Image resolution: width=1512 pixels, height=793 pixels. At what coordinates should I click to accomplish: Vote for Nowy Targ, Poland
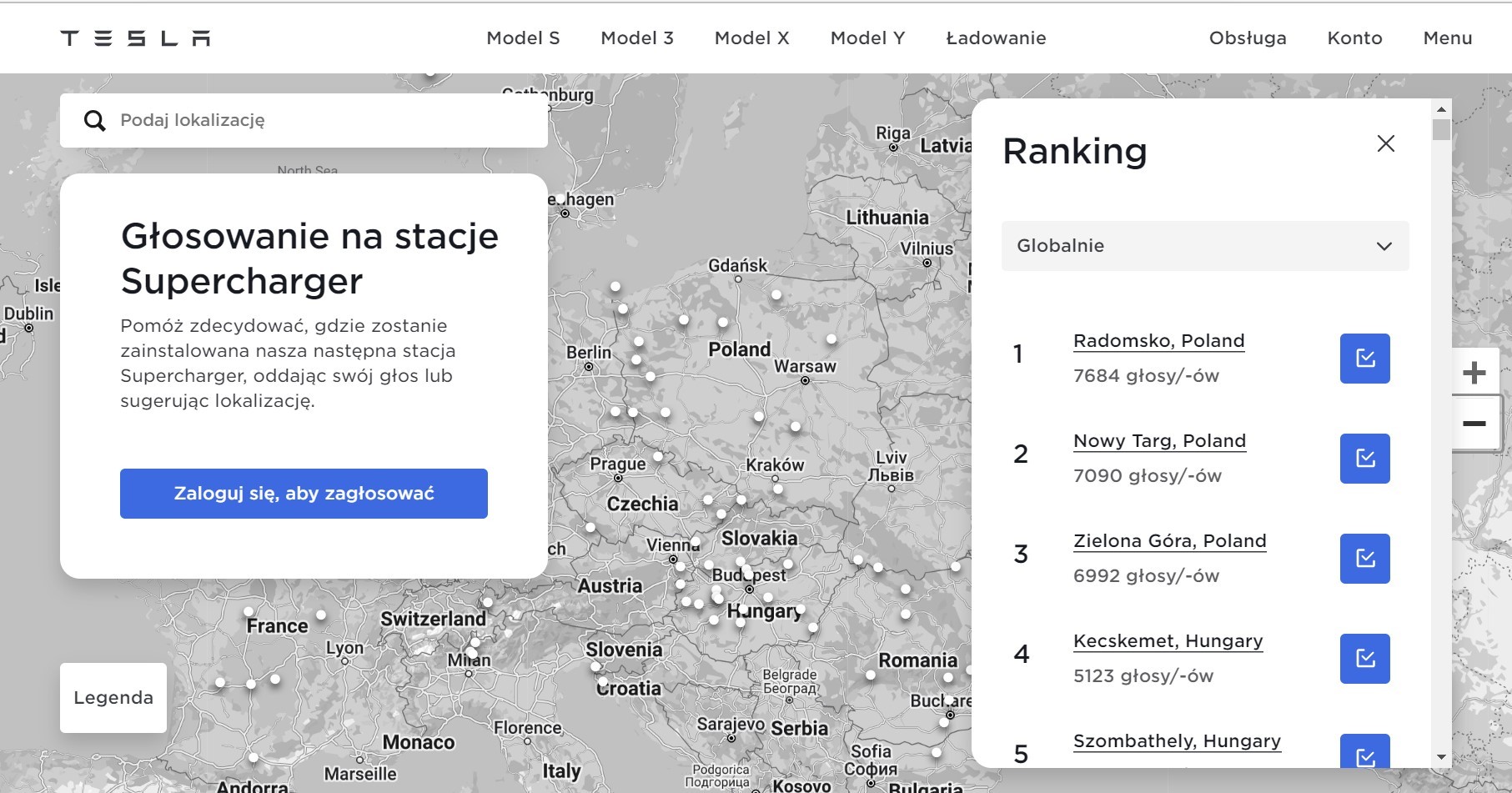[x=1364, y=459]
